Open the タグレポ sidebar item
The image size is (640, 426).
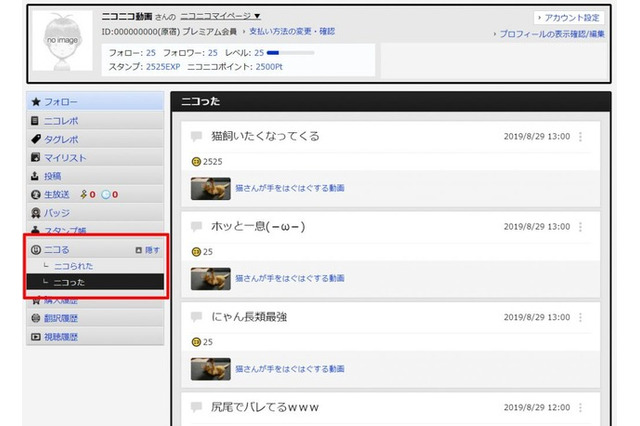pyautogui.click(x=95, y=139)
